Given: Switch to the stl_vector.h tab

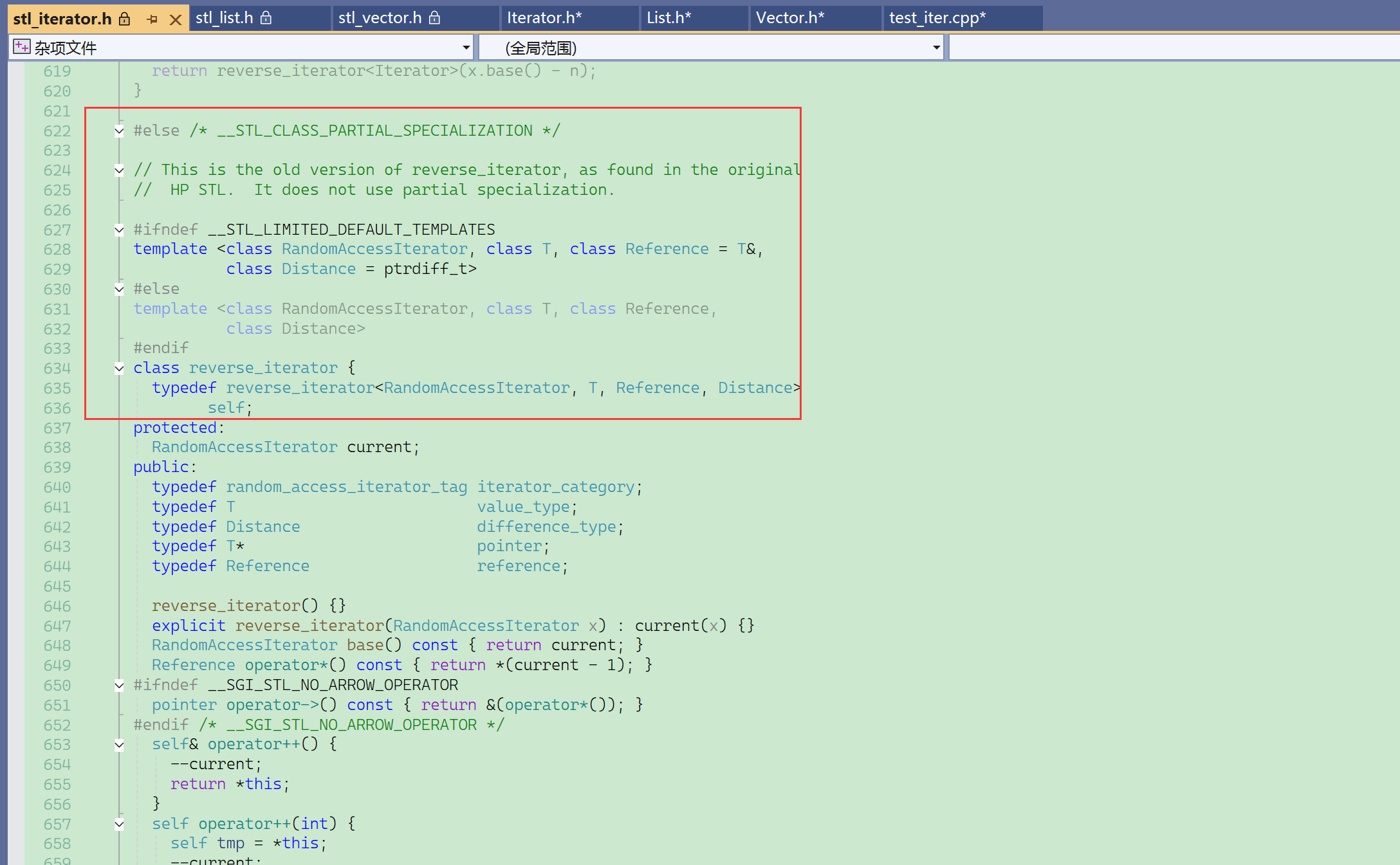Looking at the screenshot, I should click(380, 18).
